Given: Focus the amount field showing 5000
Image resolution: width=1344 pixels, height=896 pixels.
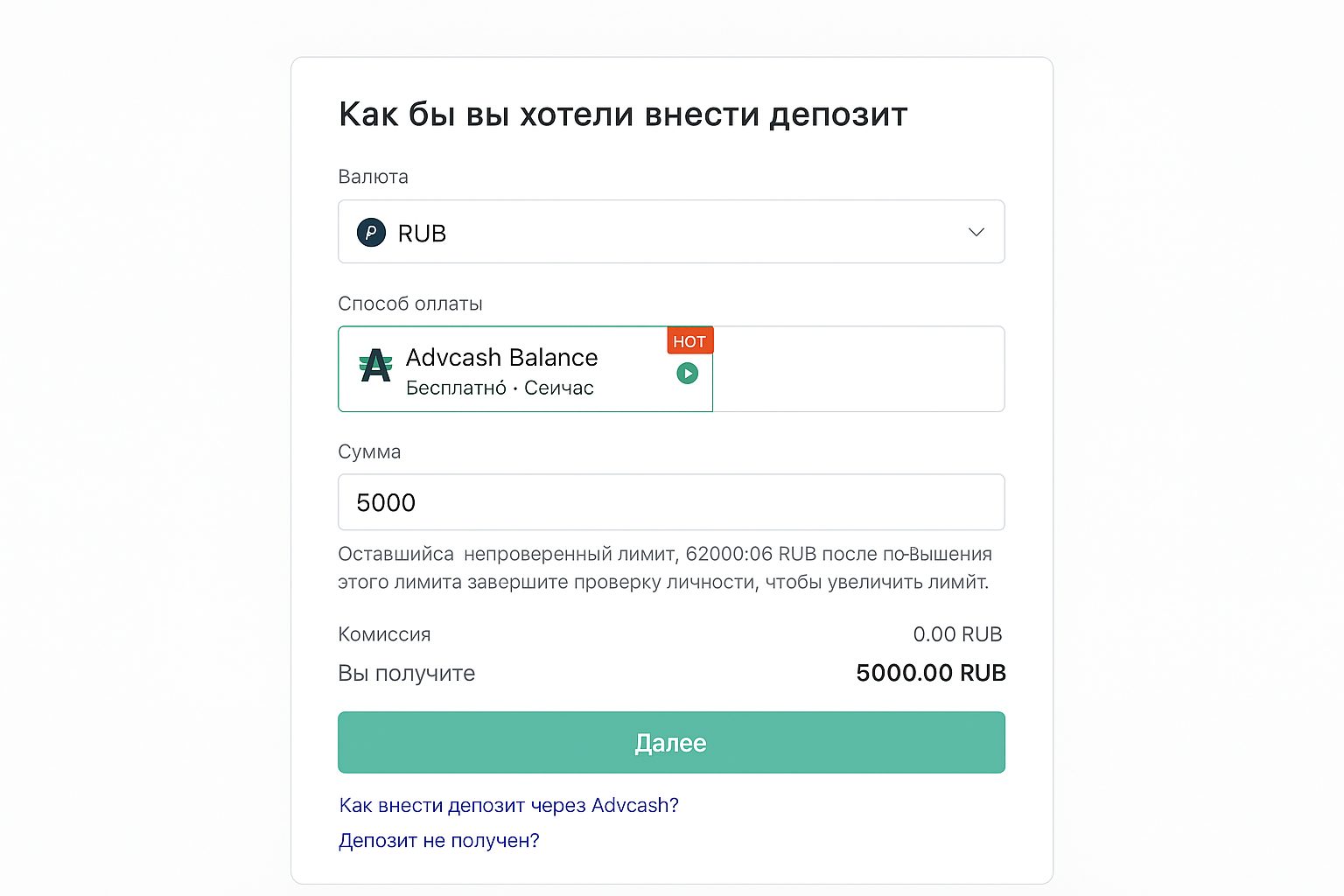Looking at the screenshot, I should click(x=670, y=502).
